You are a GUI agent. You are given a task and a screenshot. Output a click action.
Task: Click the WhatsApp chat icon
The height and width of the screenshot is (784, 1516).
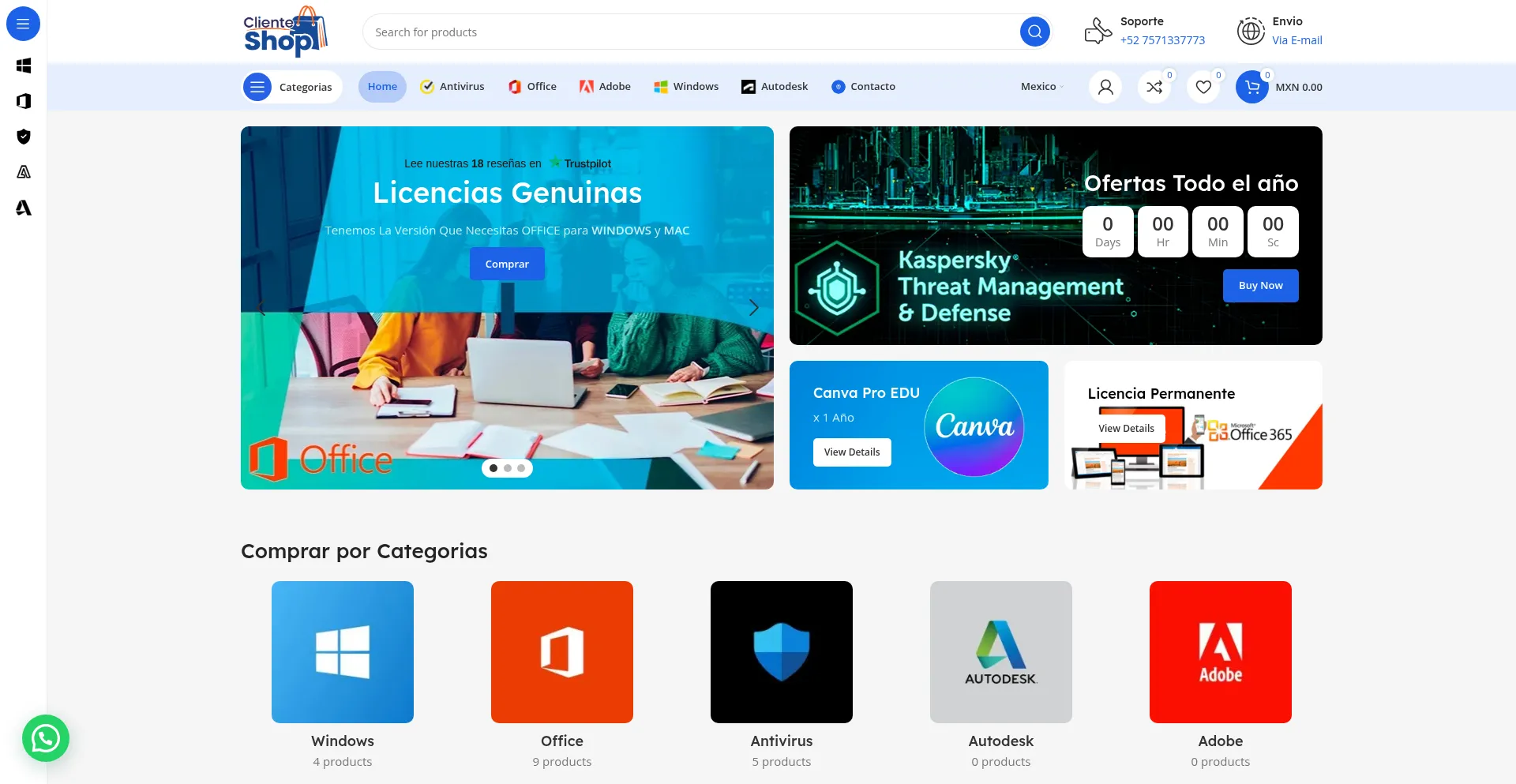46,738
